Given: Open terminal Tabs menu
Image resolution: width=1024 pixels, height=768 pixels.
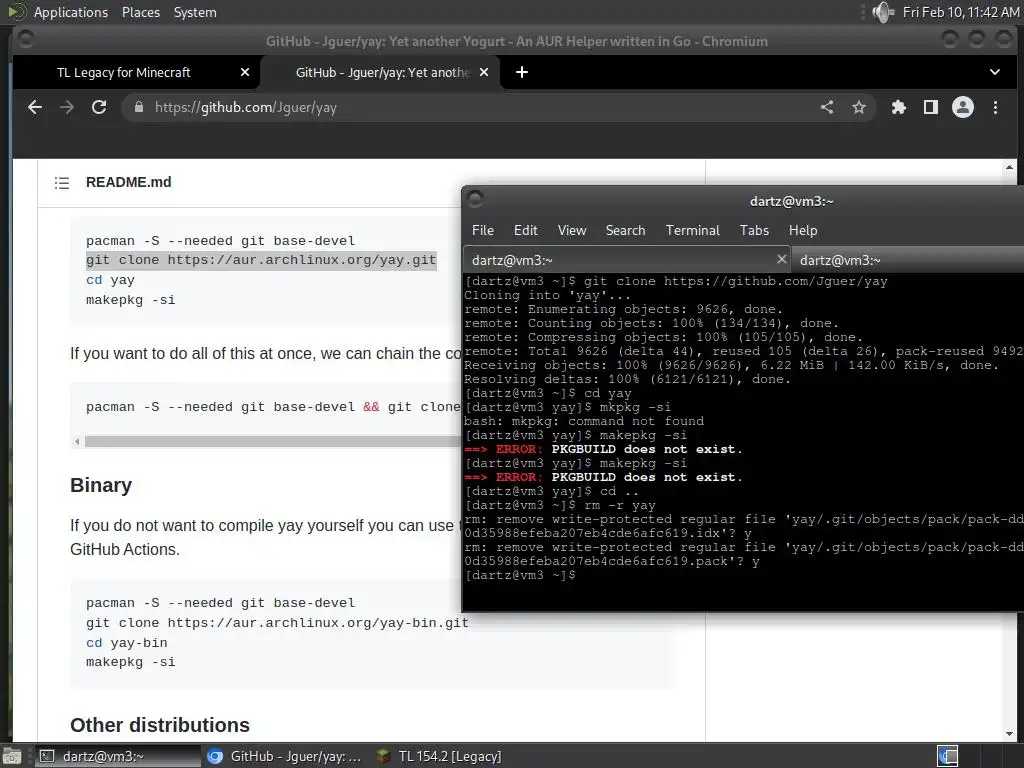Looking at the screenshot, I should click(754, 230).
